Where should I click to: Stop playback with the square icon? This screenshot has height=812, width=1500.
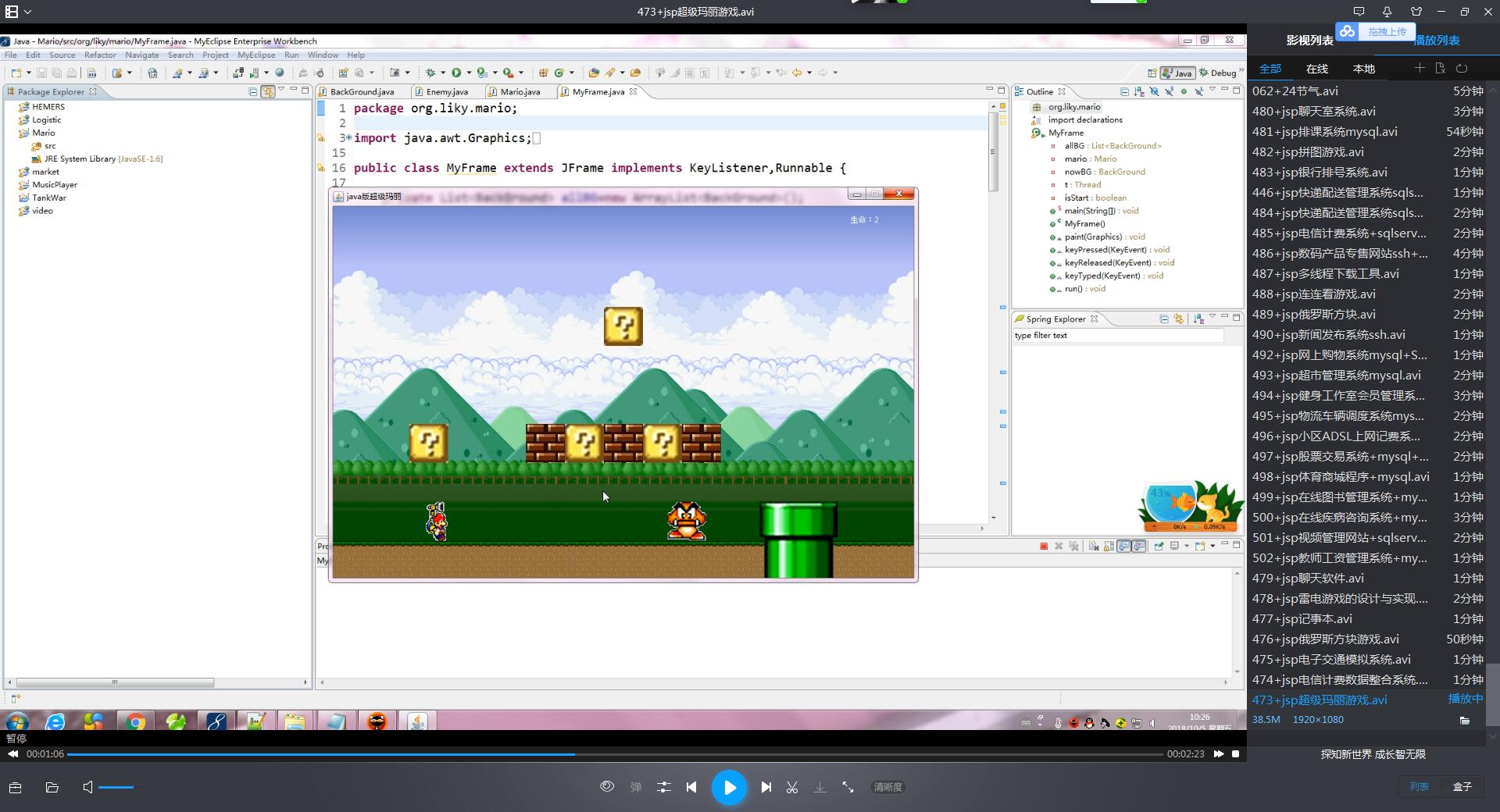click(x=1235, y=754)
